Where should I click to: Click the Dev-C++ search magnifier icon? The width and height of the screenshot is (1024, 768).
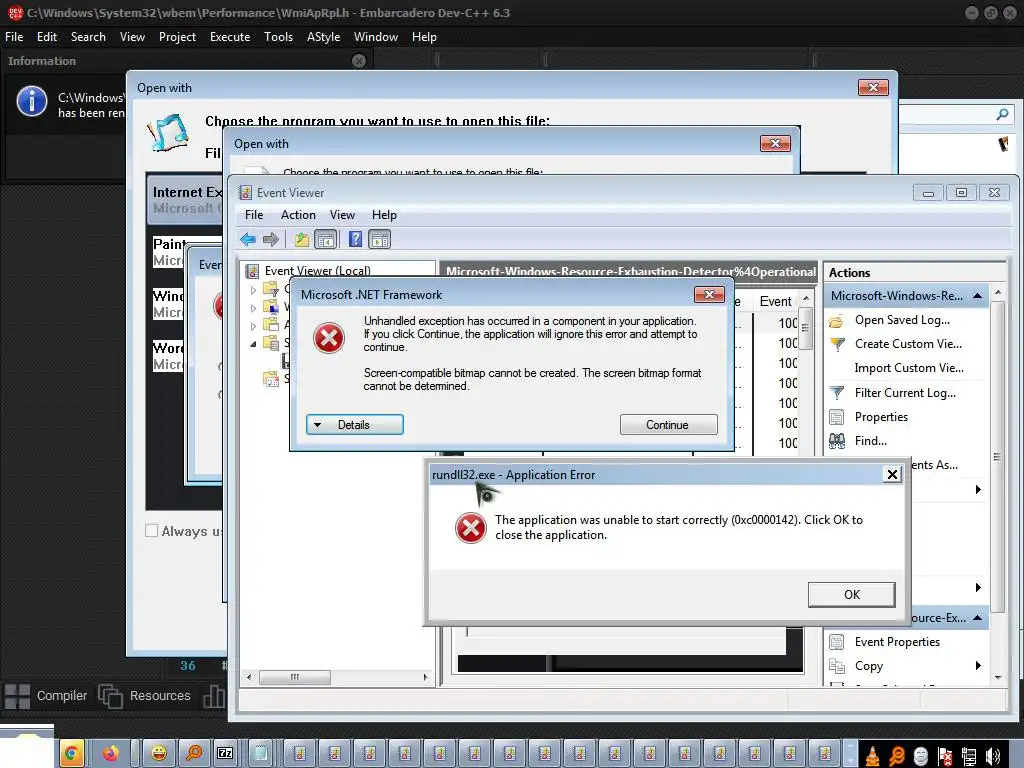[1002, 114]
